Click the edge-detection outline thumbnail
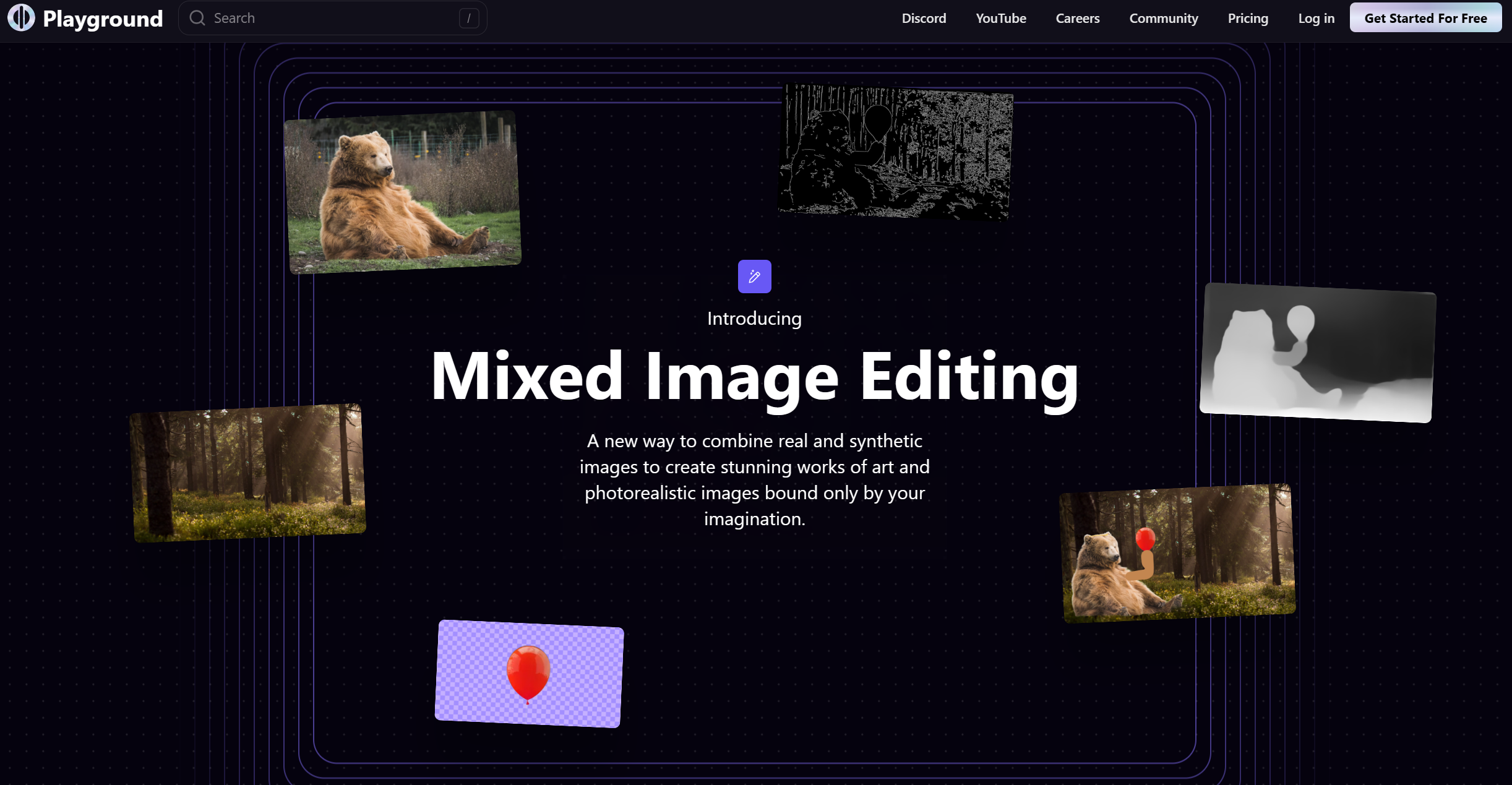1512x785 pixels. [x=895, y=152]
